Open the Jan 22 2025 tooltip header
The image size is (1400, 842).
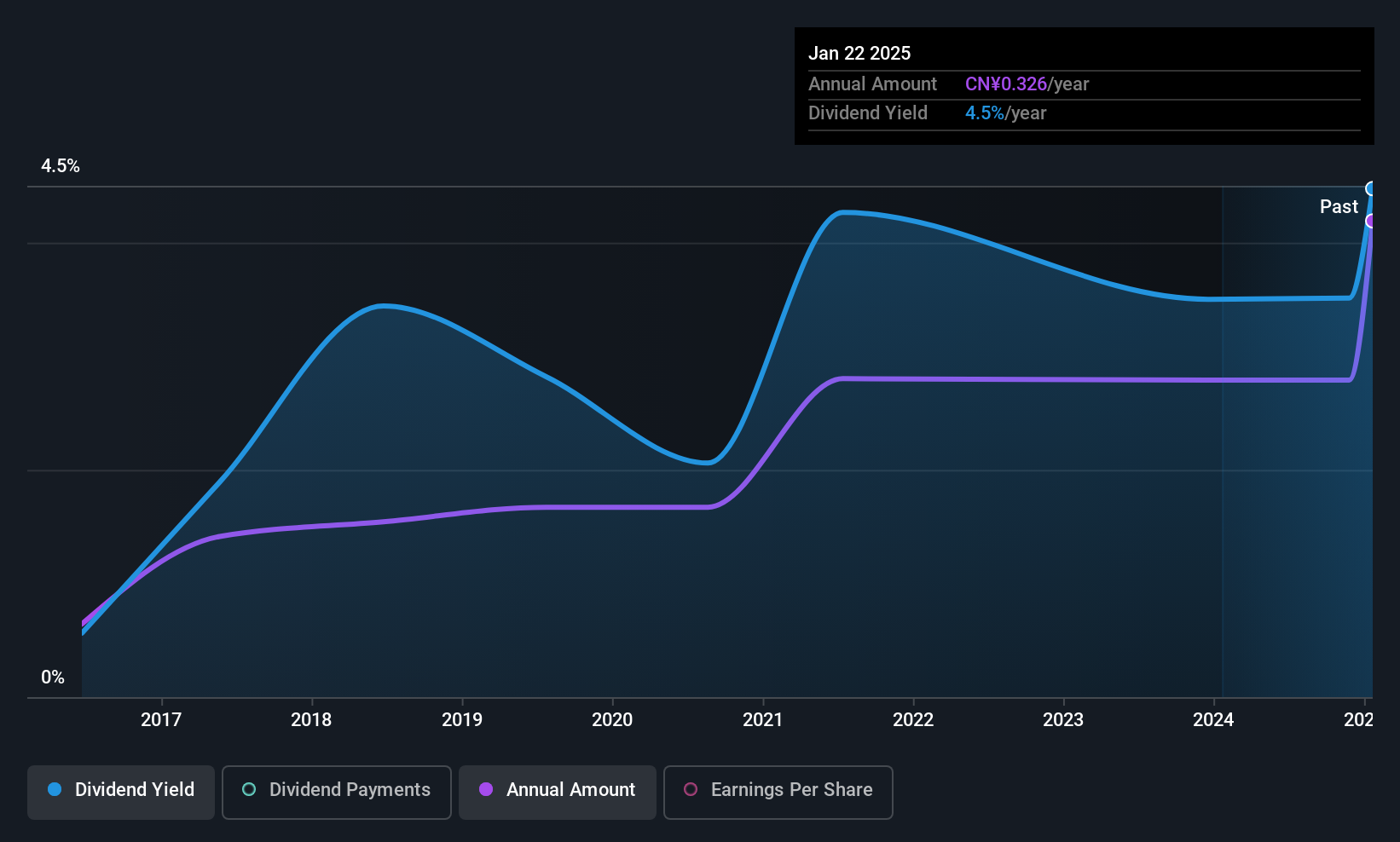[859, 52]
